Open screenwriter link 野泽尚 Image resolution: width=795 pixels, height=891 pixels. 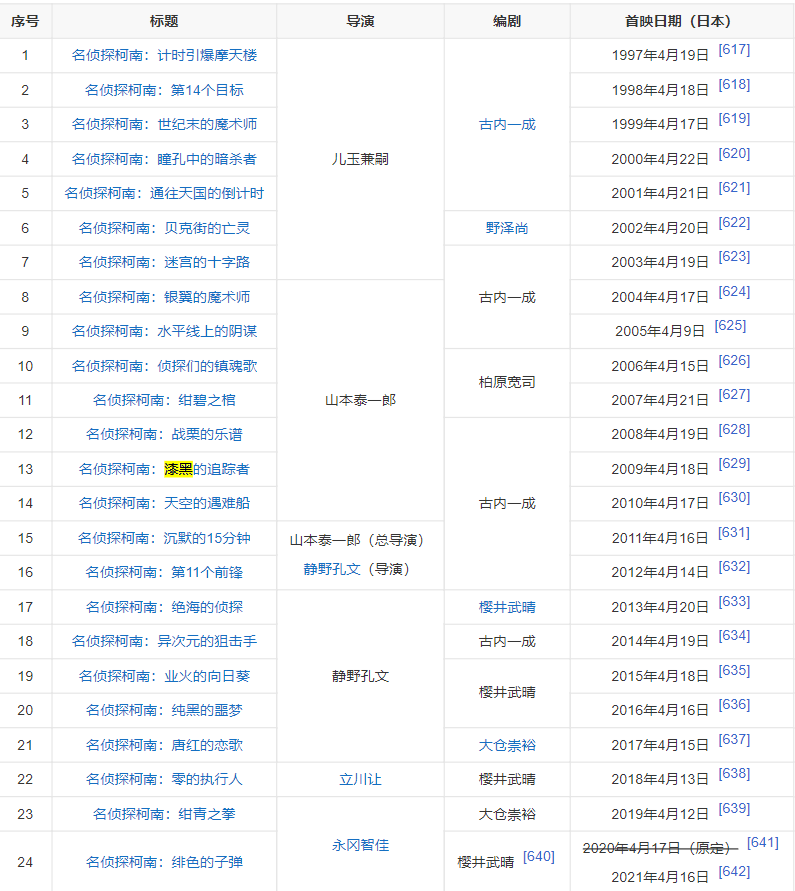coord(507,228)
